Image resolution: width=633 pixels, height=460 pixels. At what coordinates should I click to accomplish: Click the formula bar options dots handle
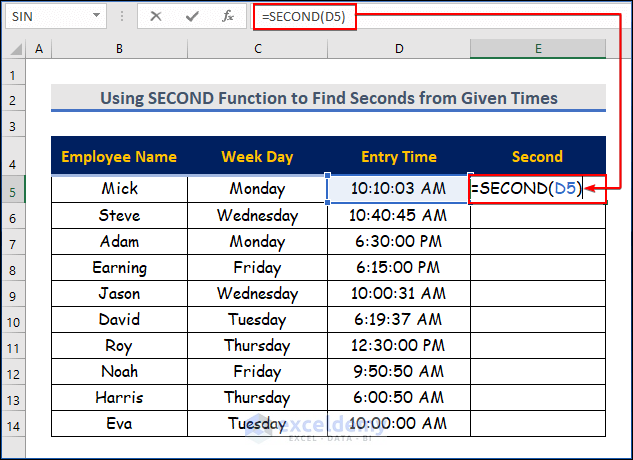pyautogui.click(x=122, y=17)
